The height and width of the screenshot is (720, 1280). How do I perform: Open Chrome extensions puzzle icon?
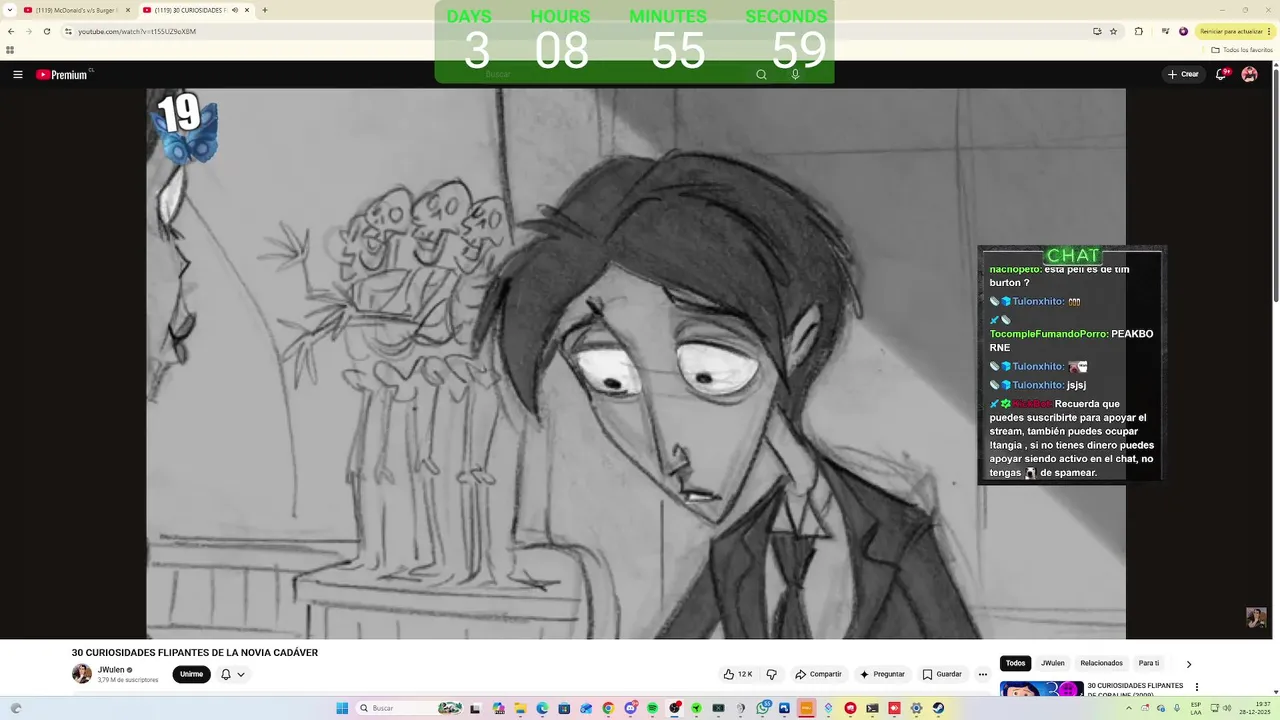click(x=1138, y=31)
